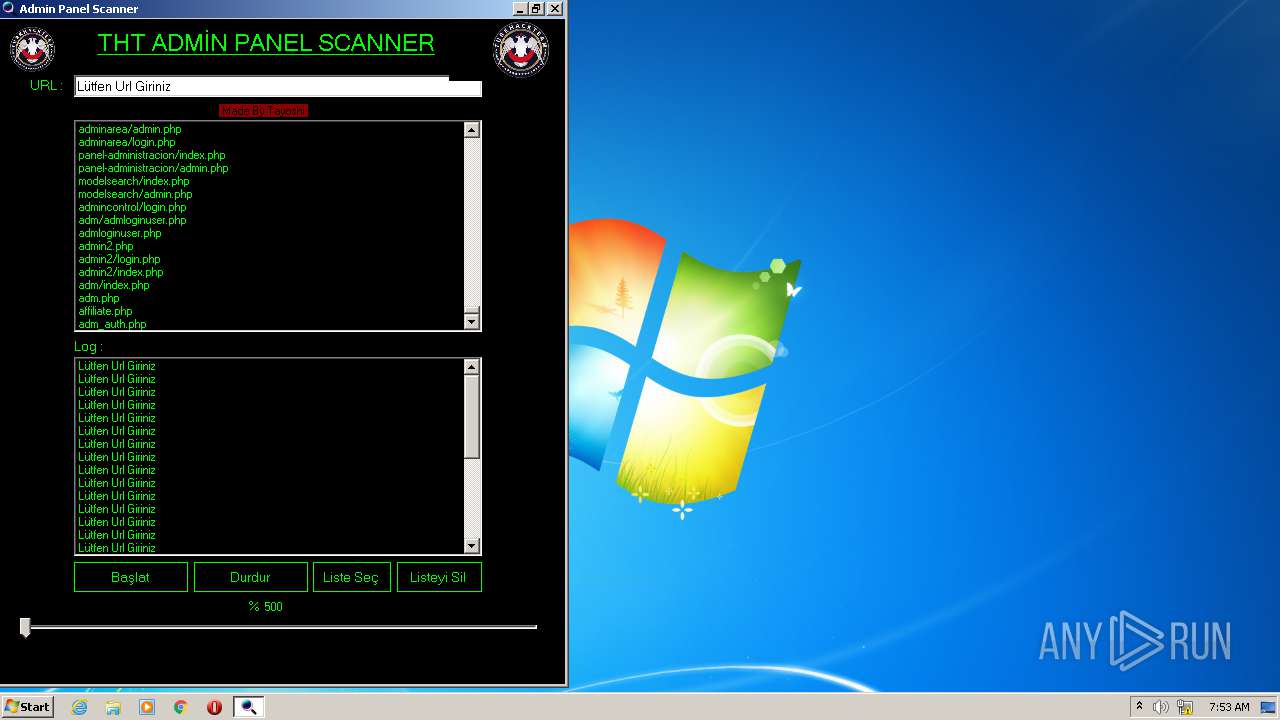Restore down the Admin Panel Scanner window
1280x720 pixels.
(x=536, y=8)
